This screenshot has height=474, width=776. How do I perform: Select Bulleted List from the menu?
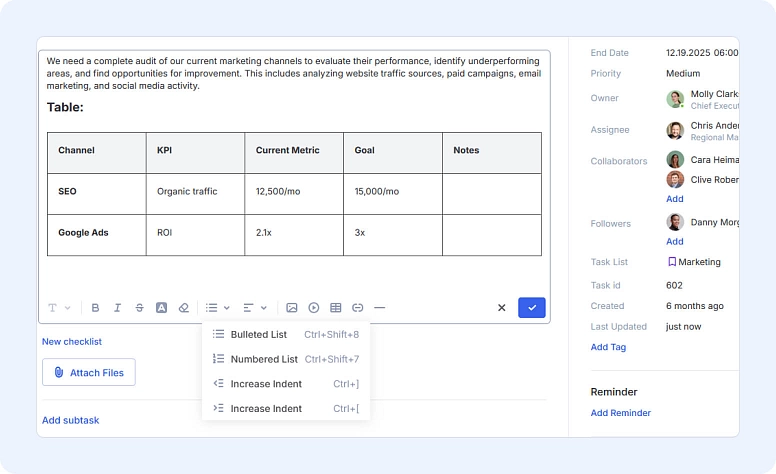[x=258, y=334]
